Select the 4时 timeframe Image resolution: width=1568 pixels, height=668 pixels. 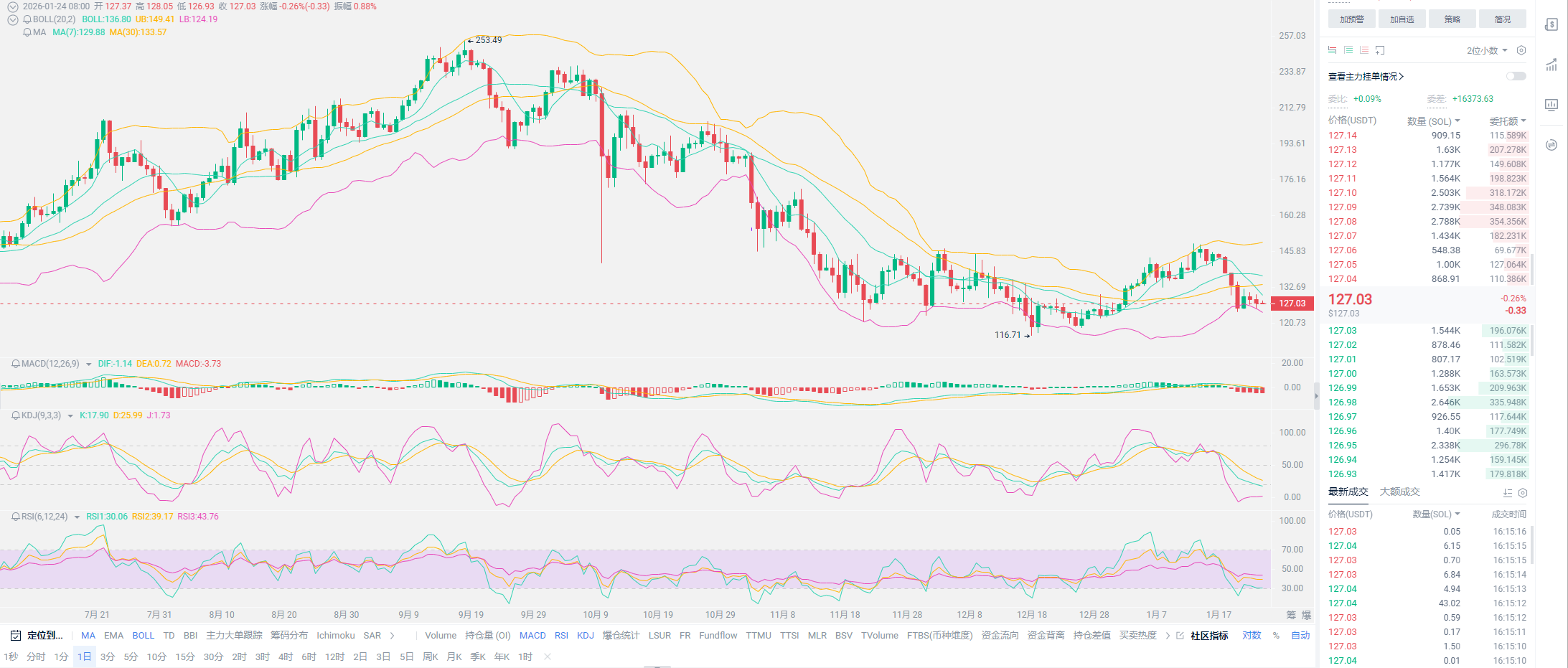[x=286, y=657]
